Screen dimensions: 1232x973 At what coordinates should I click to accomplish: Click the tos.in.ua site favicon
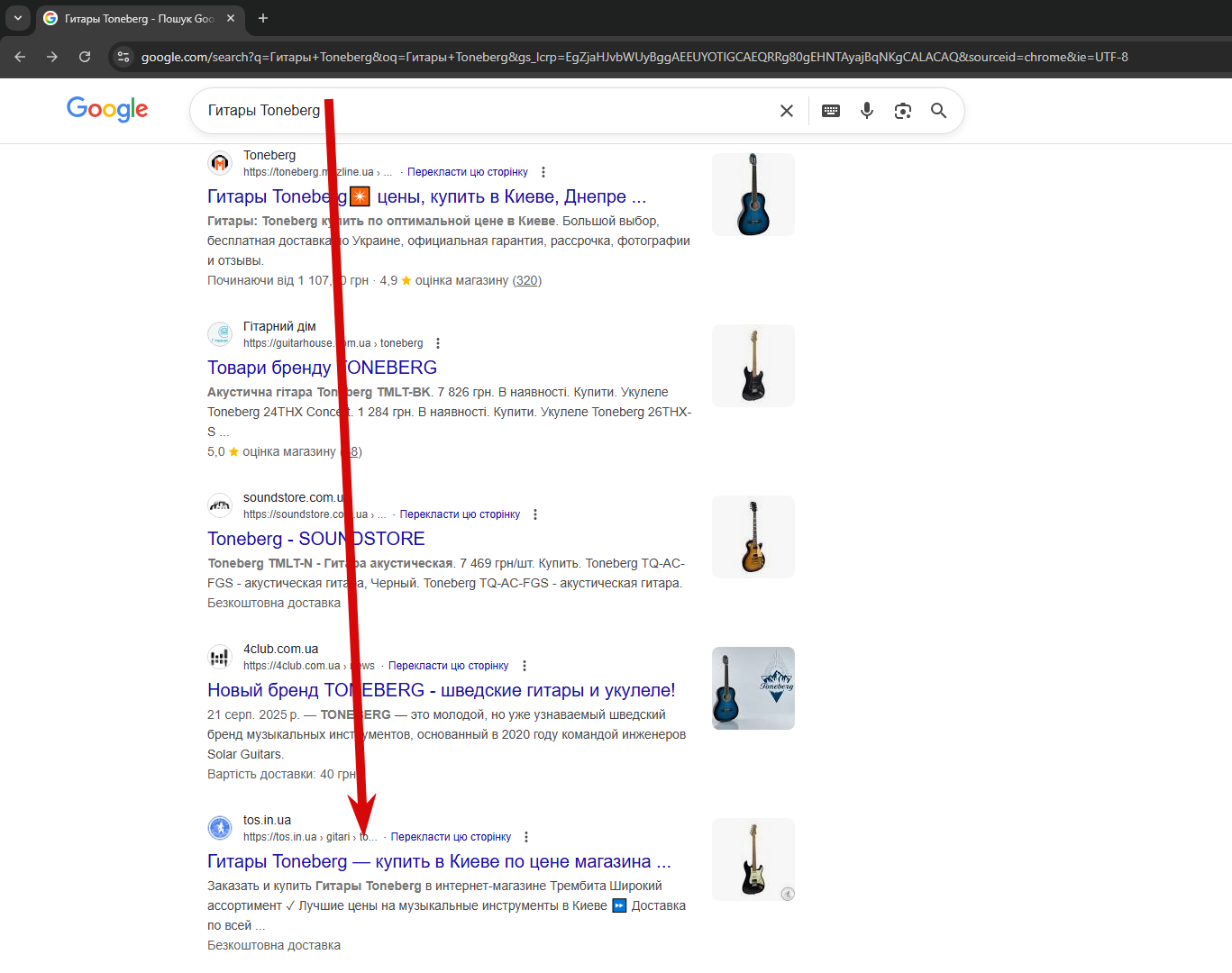point(220,828)
